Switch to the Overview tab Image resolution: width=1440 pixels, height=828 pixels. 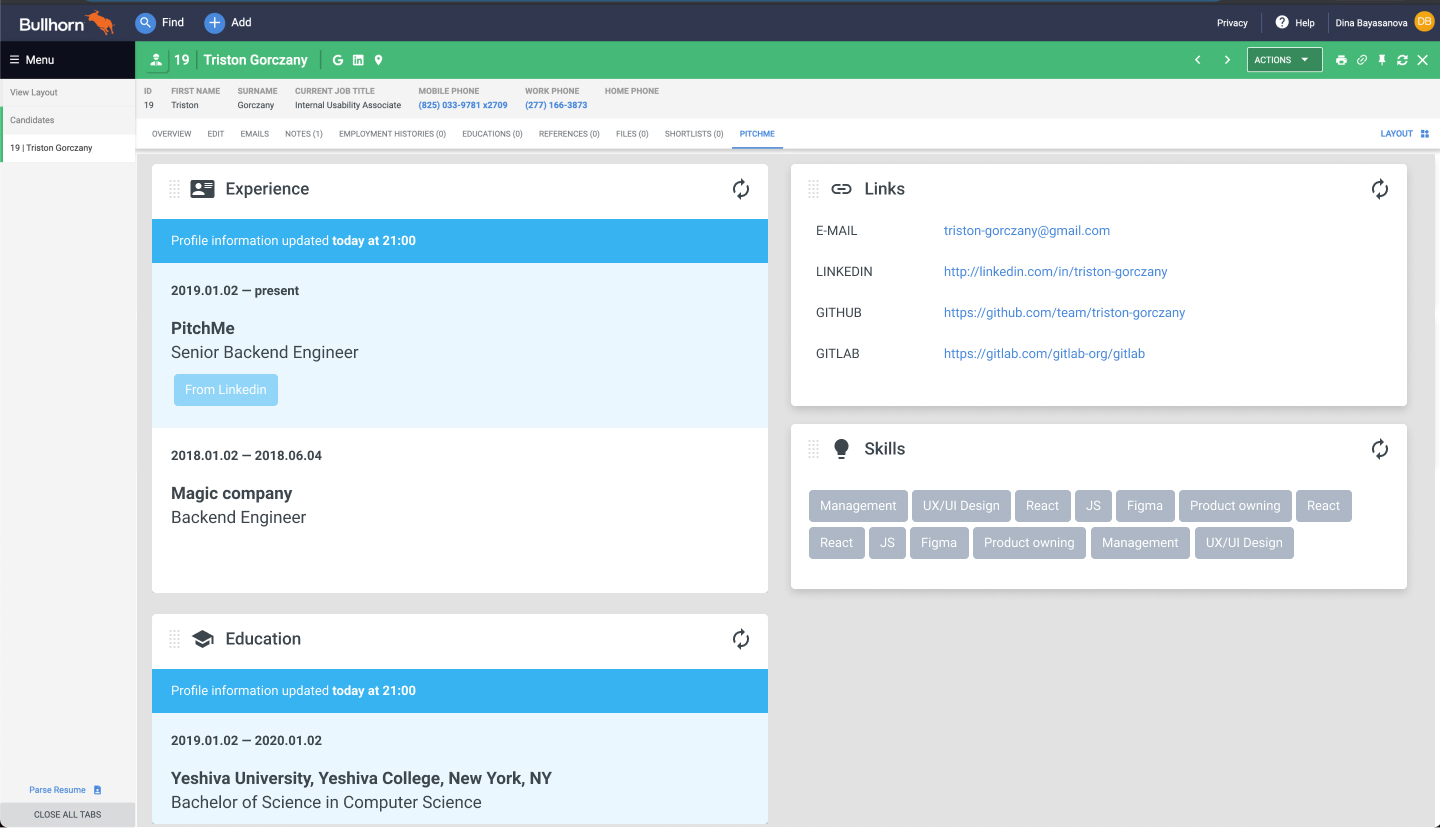pos(172,134)
